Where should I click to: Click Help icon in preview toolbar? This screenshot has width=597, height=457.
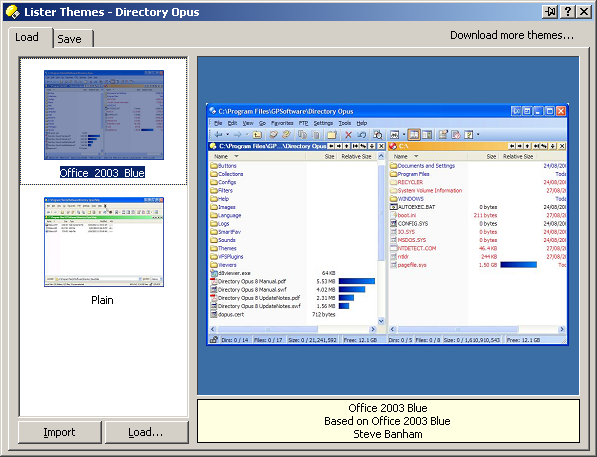tap(469, 134)
